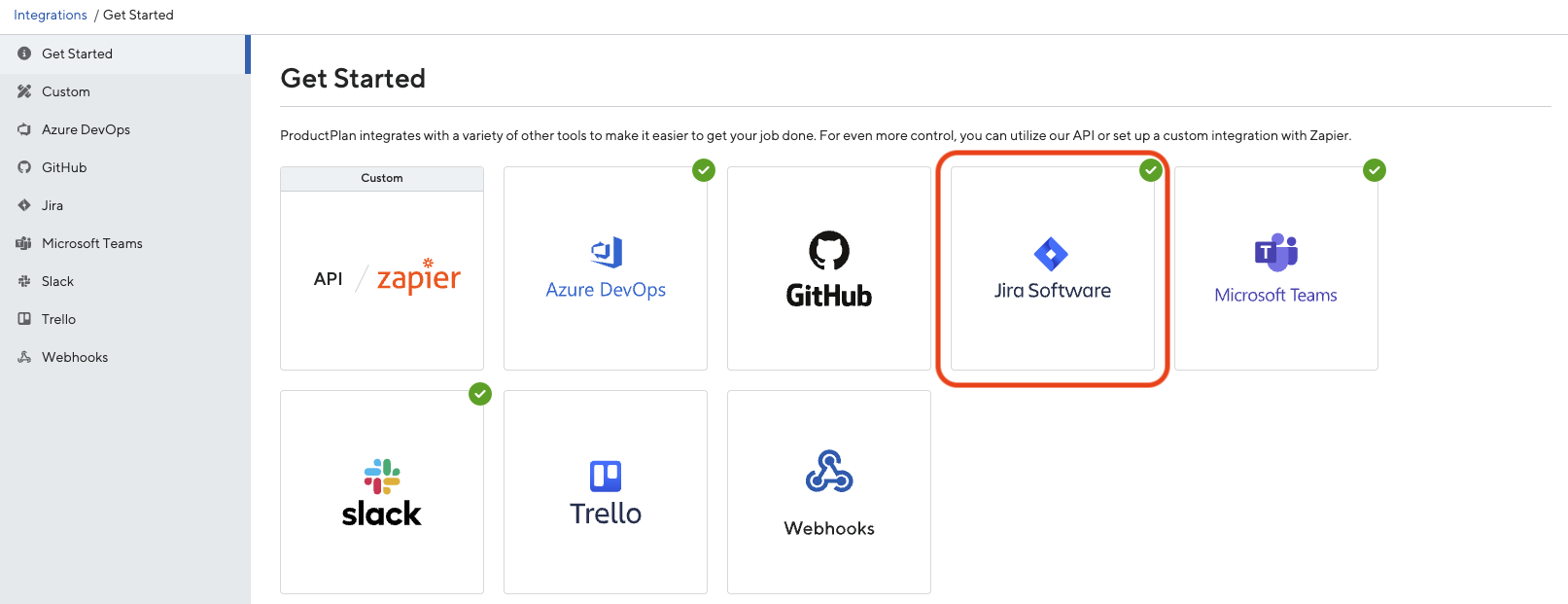Click the Webhooks logo on its card
This screenshot has height=604, width=1568.
click(829, 471)
